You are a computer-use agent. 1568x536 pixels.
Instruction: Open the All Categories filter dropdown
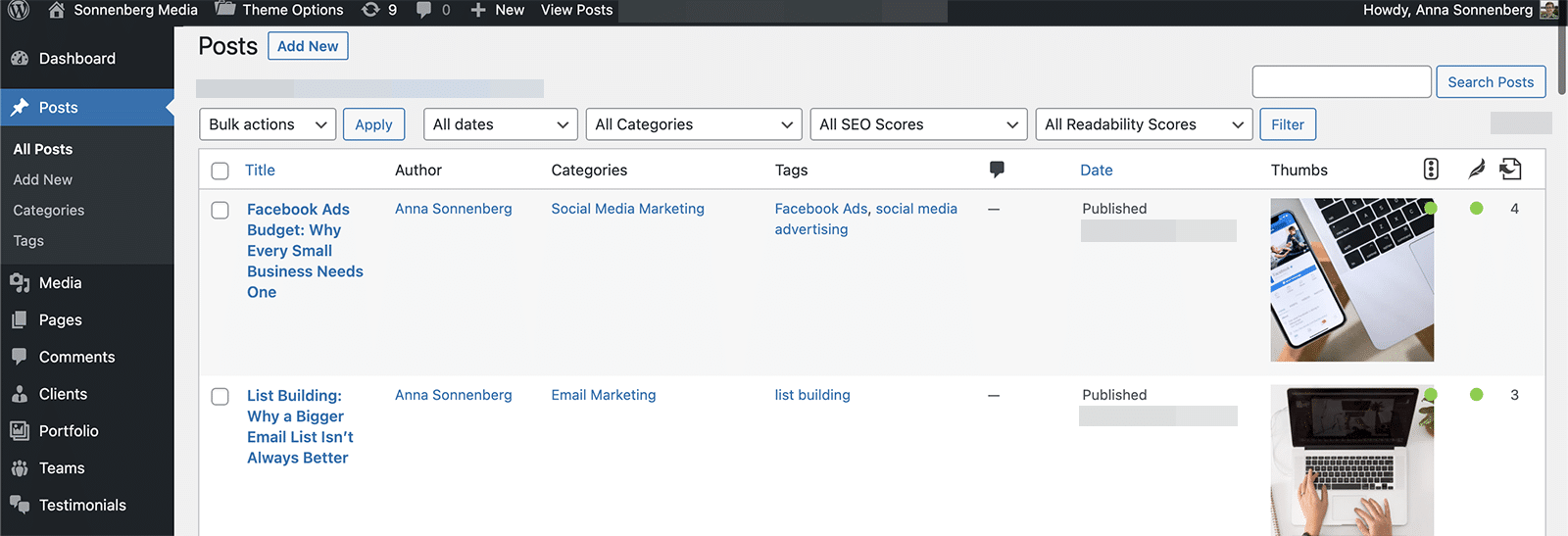point(693,124)
